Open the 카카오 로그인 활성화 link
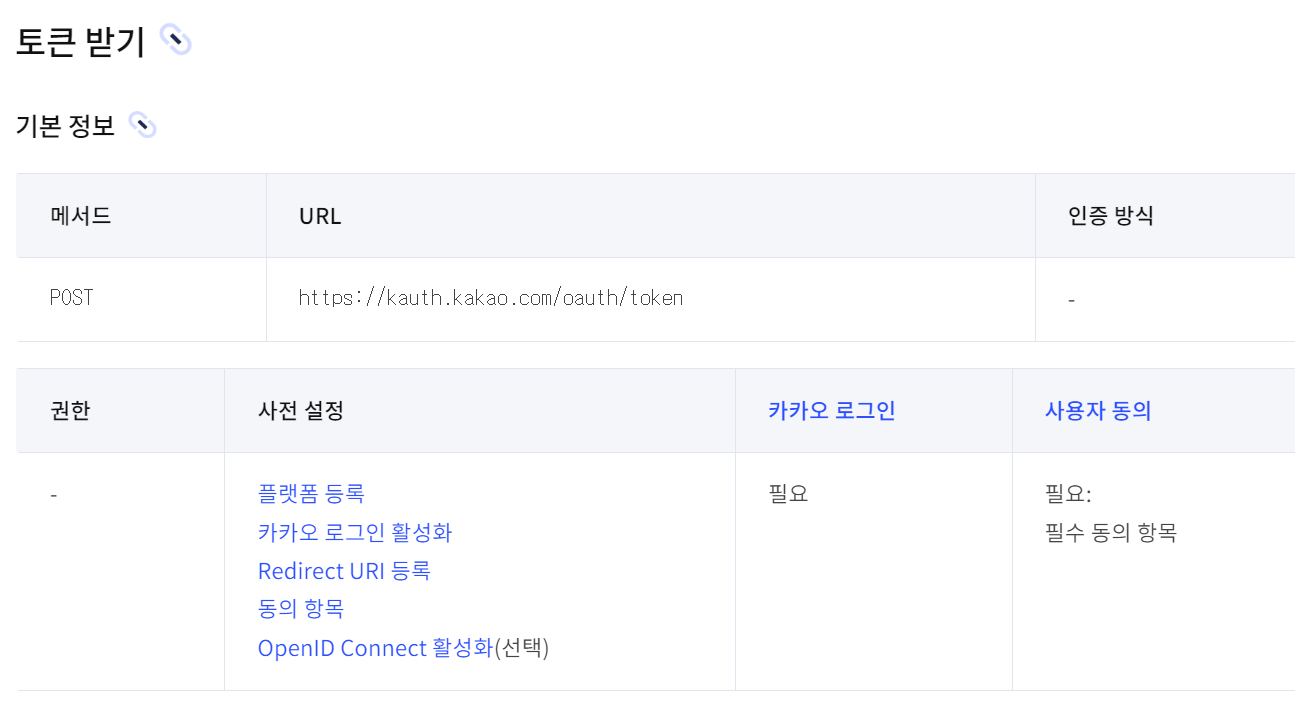The width and height of the screenshot is (1315, 715). click(x=355, y=533)
